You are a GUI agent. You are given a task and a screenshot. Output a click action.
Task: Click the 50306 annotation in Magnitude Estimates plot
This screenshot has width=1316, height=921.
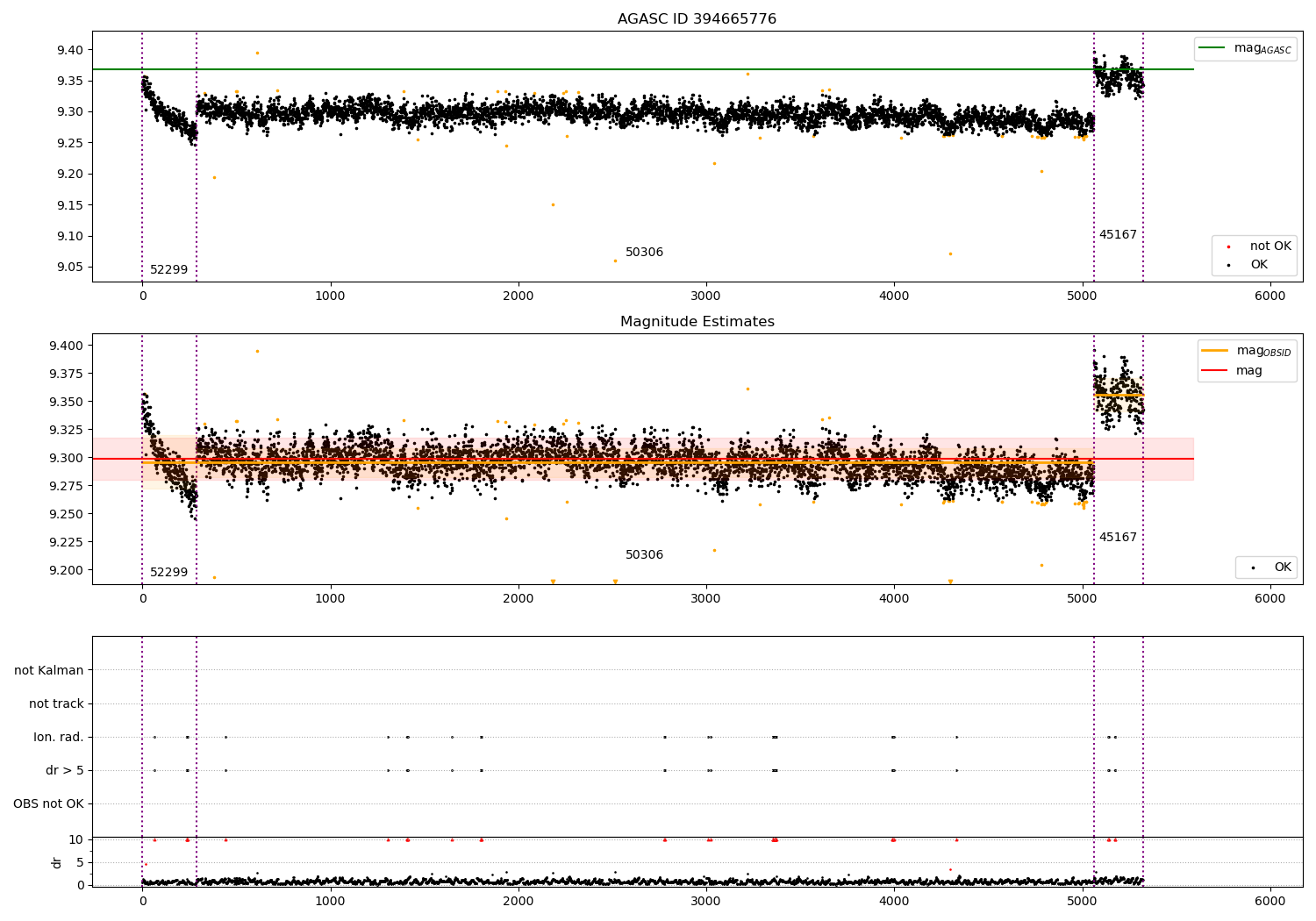644,555
